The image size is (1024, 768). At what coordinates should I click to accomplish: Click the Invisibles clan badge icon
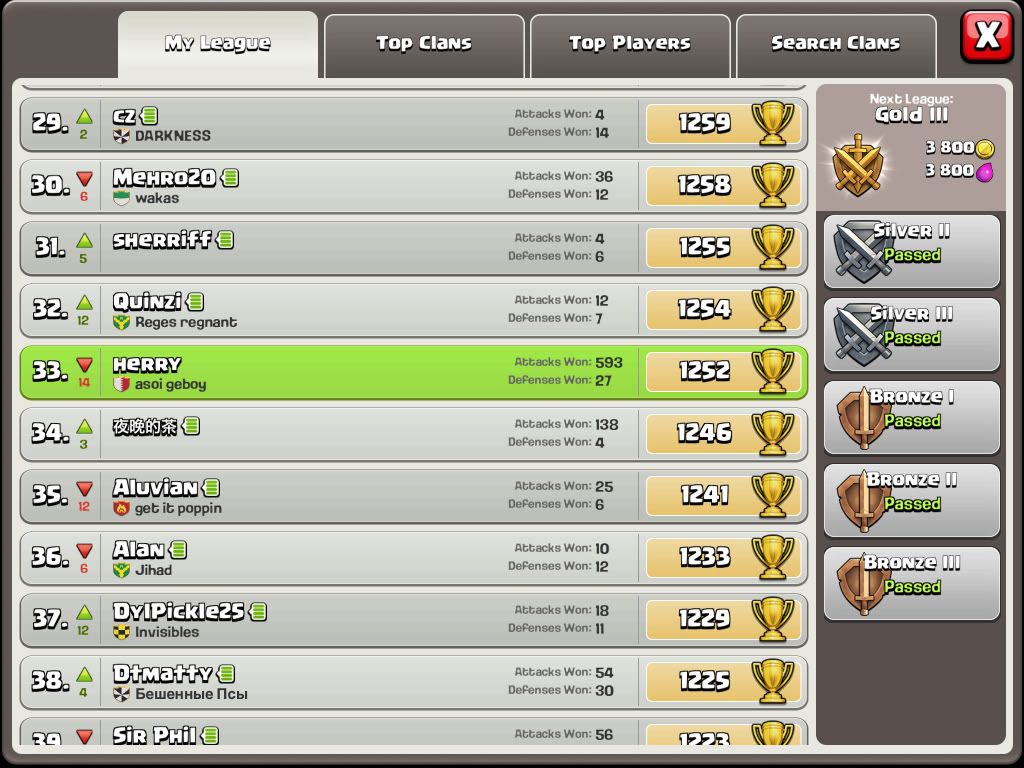click(121, 632)
